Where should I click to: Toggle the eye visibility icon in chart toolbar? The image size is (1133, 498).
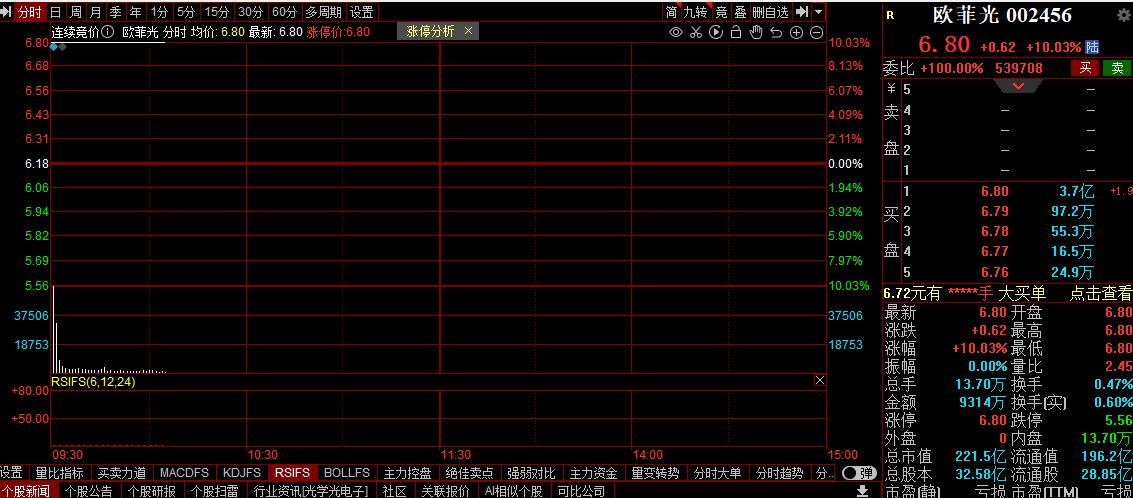coord(676,32)
